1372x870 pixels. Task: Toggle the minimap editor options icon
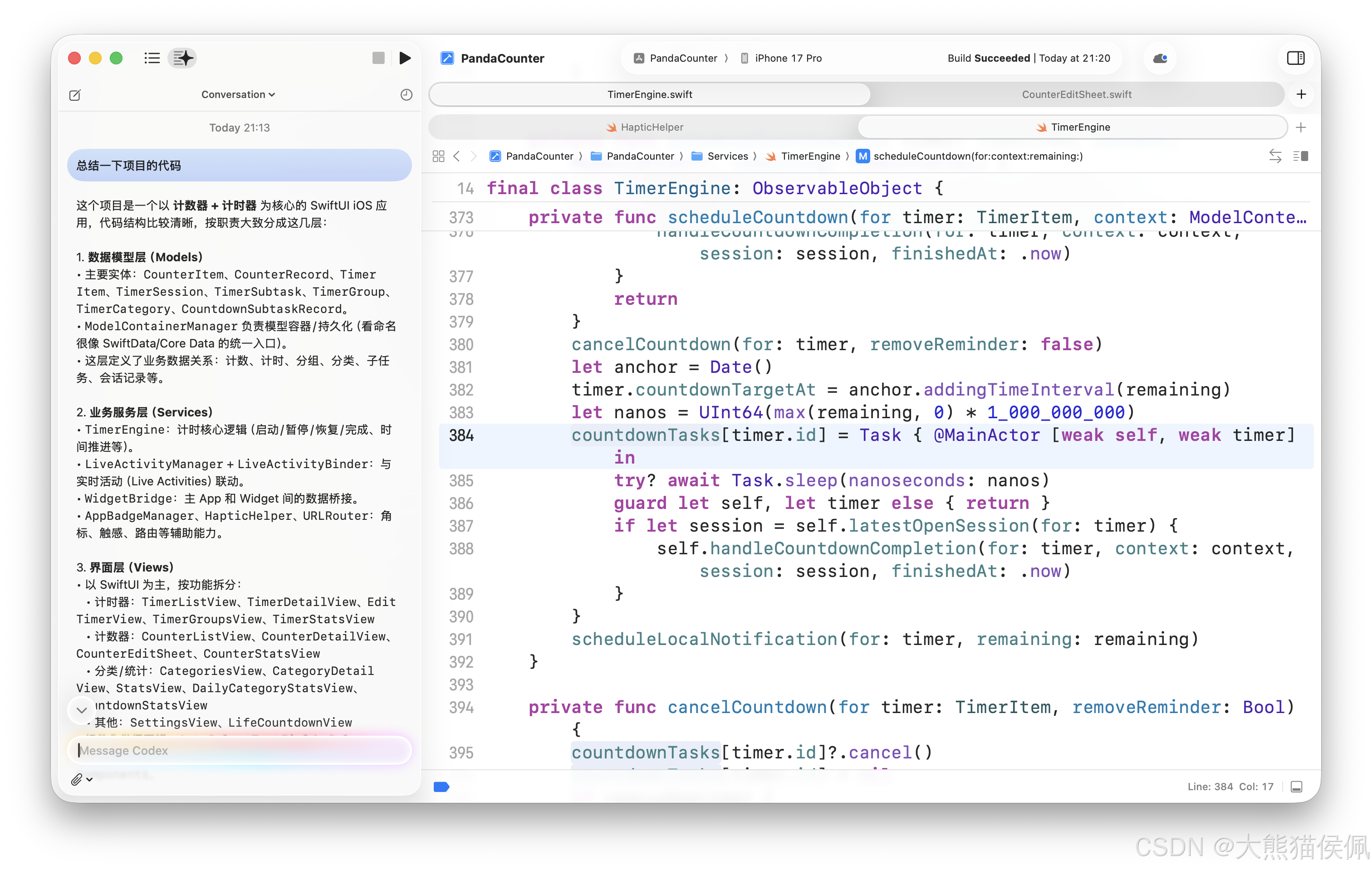[1300, 156]
